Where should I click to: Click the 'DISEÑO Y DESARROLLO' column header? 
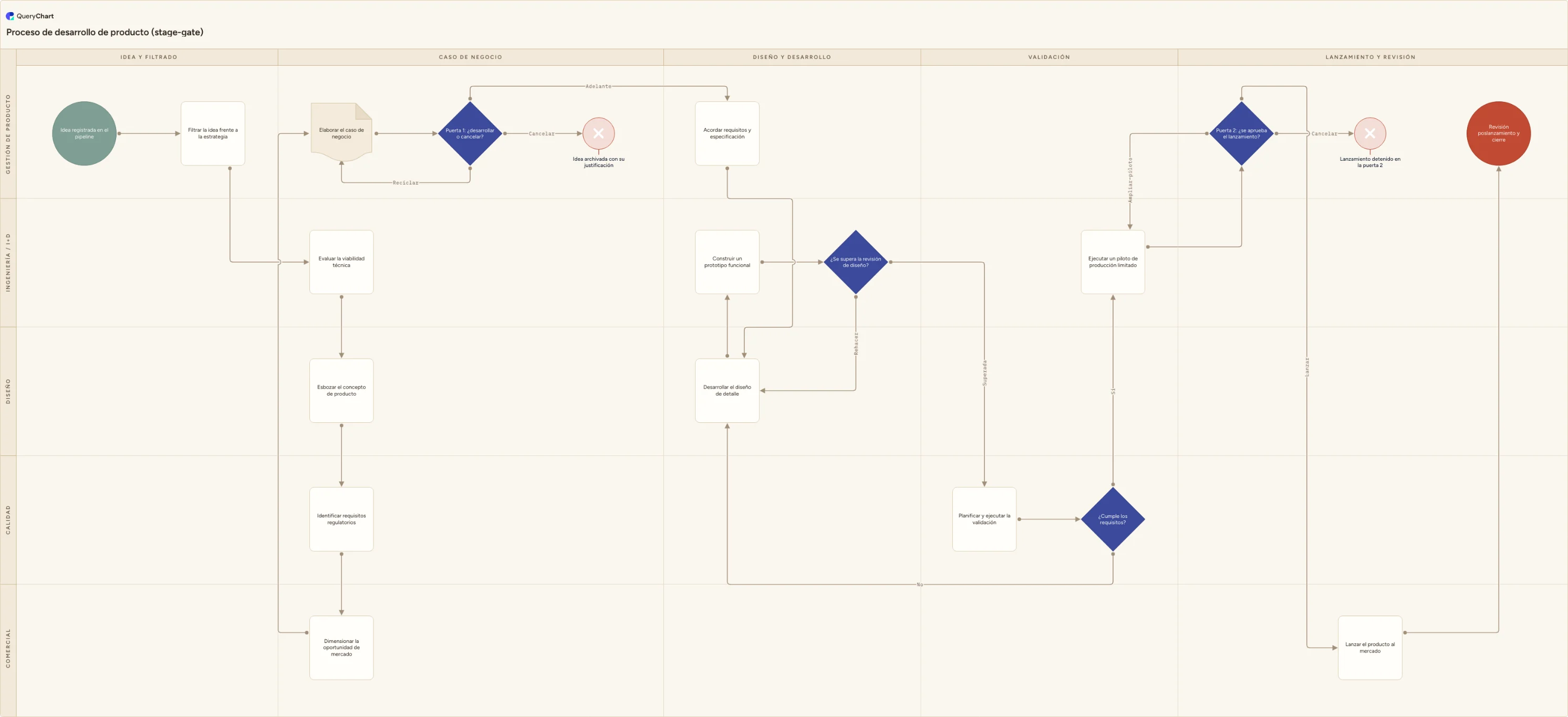click(792, 57)
